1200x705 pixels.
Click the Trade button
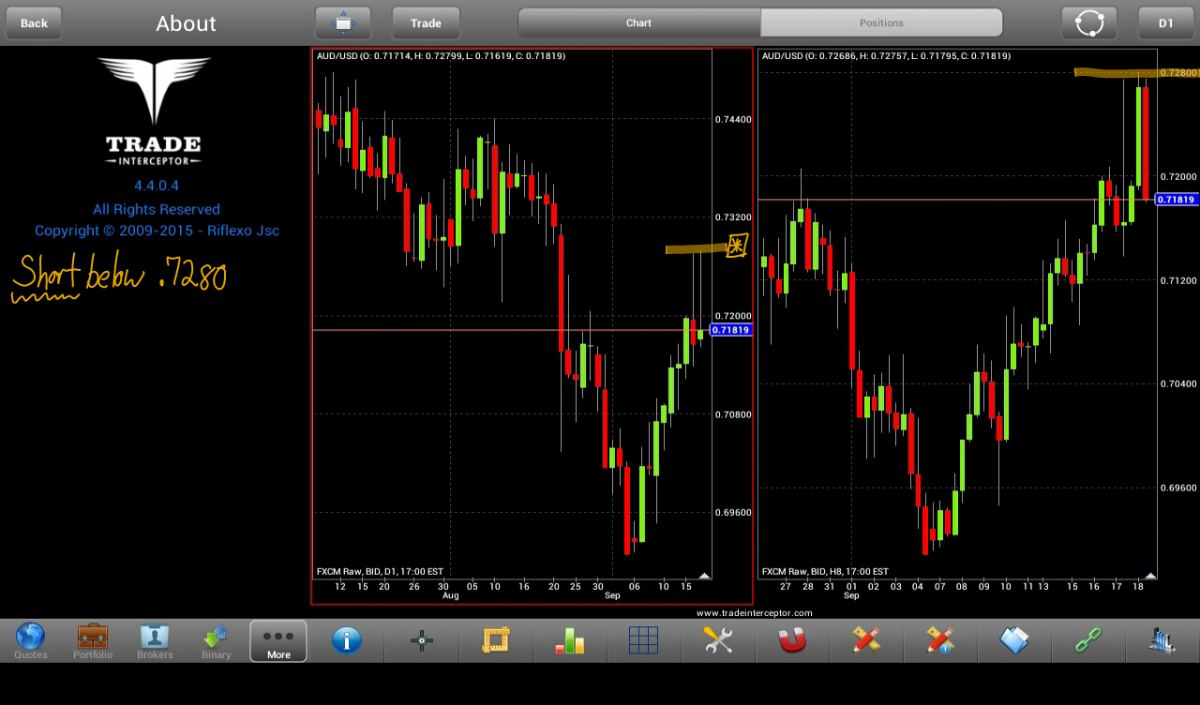[x=426, y=23]
